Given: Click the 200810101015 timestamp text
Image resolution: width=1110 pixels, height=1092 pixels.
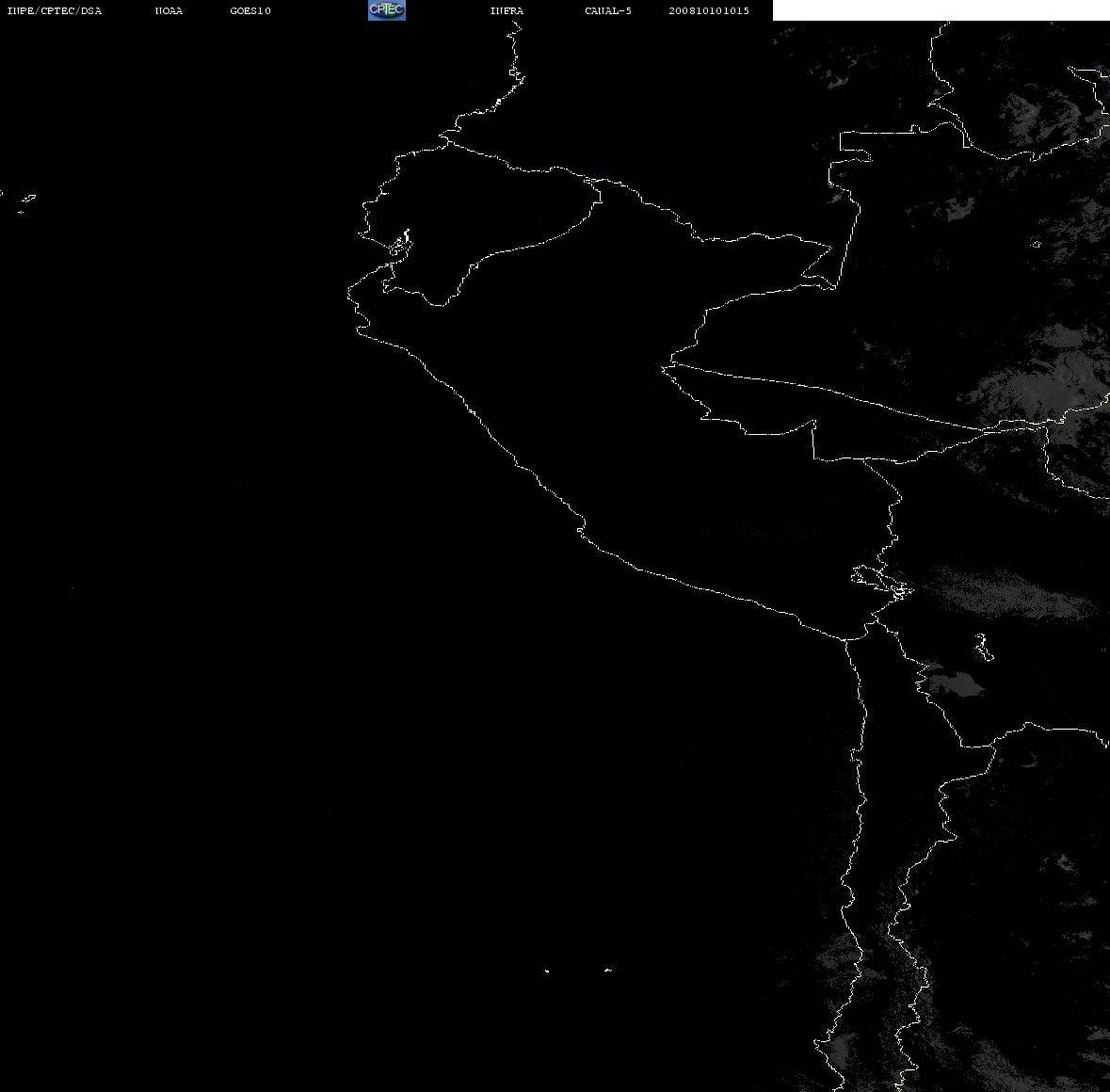Looking at the screenshot, I should pos(709,10).
